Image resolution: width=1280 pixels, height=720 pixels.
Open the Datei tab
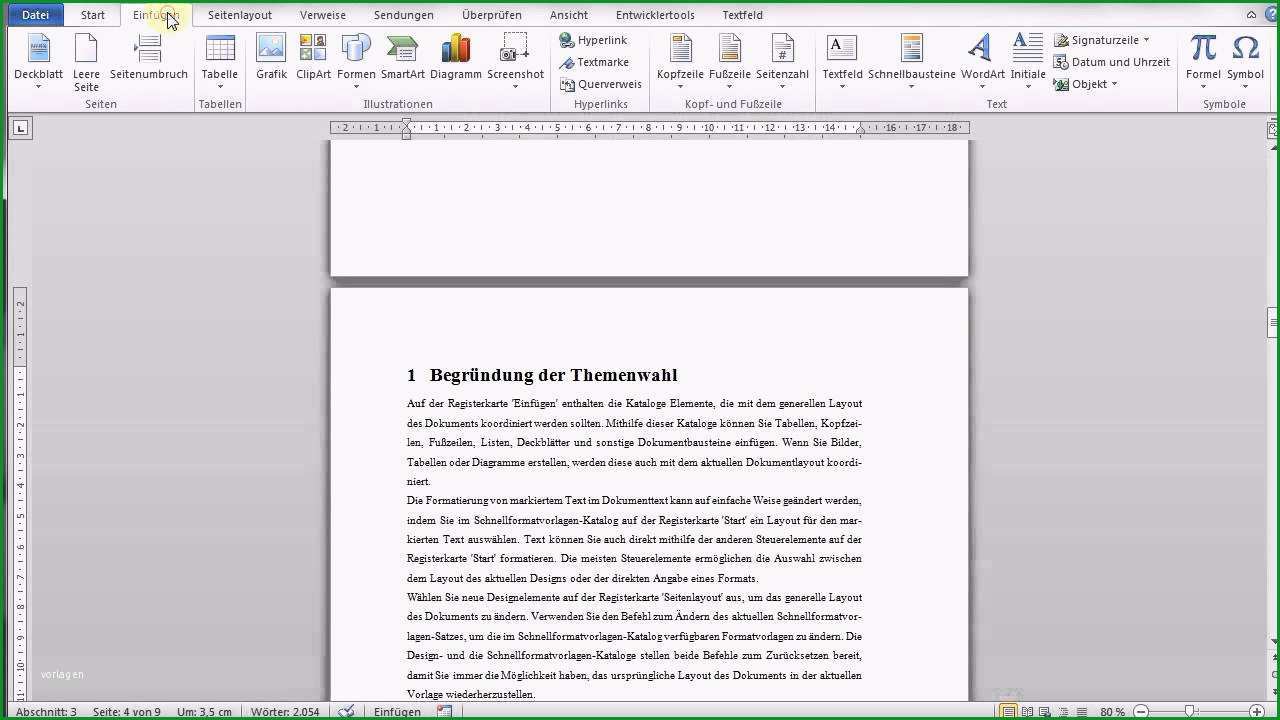click(35, 15)
